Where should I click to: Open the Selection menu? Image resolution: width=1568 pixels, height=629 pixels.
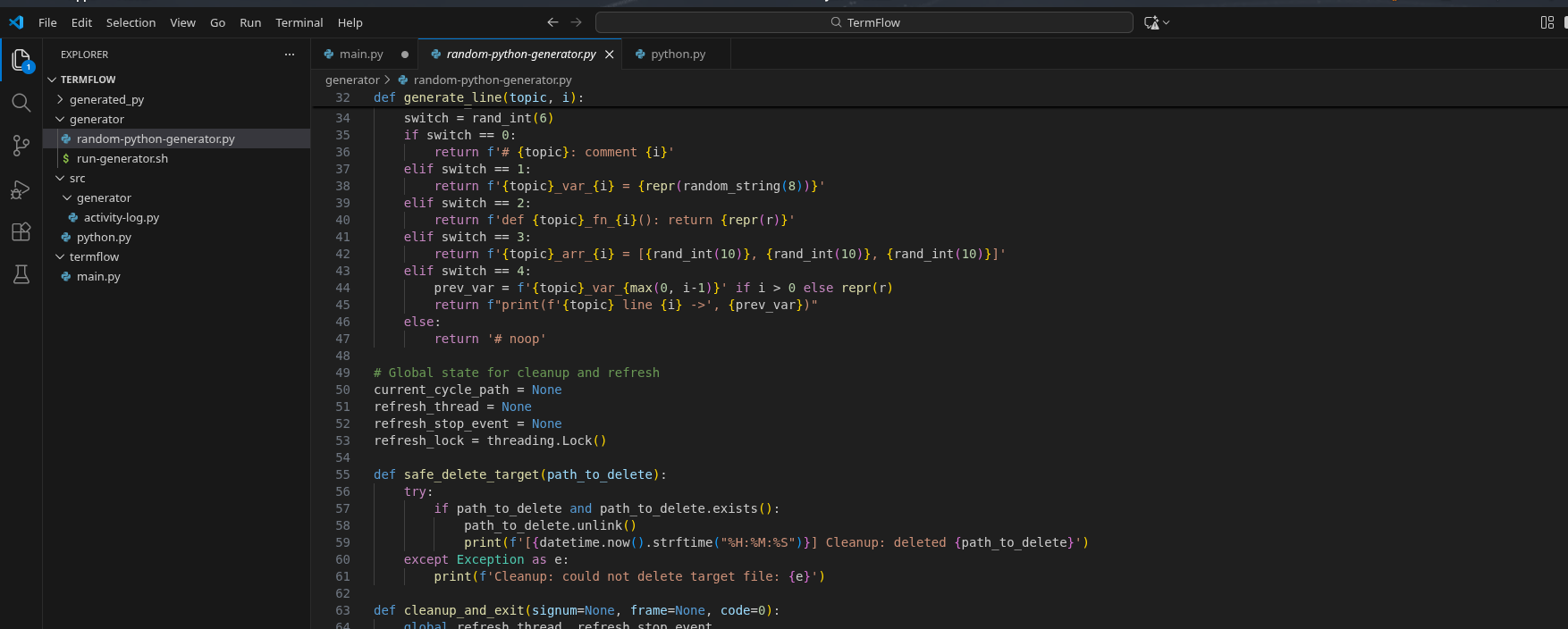pyautogui.click(x=131, y=22)
